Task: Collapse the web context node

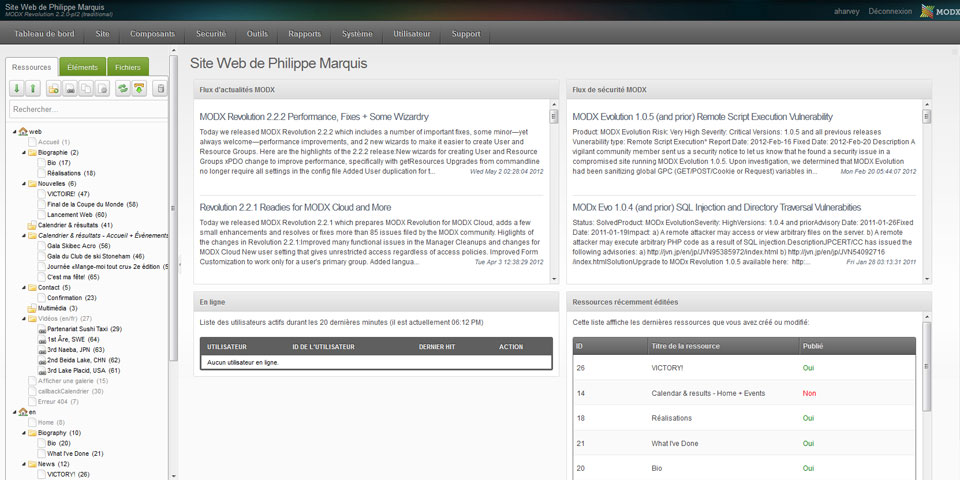Action: [x=15, y=132]
